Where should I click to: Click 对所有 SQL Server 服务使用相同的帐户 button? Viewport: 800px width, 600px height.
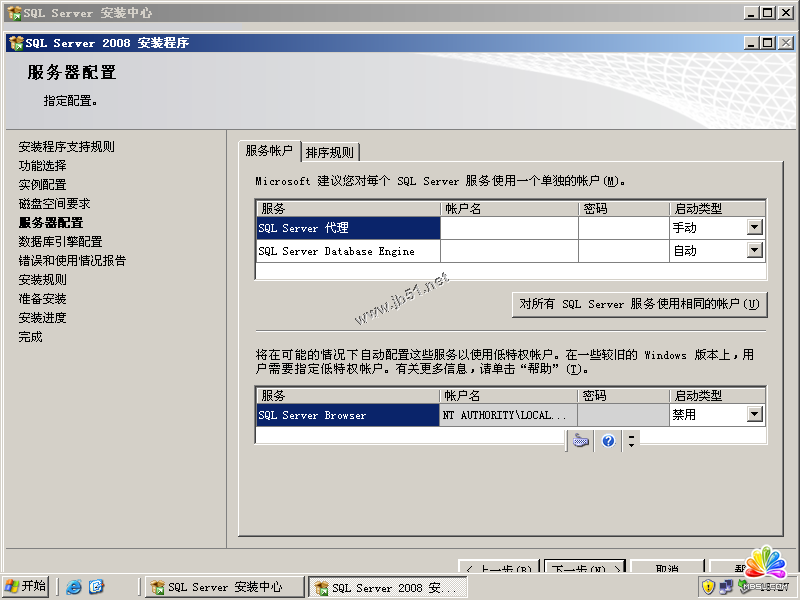click(639, 304)
